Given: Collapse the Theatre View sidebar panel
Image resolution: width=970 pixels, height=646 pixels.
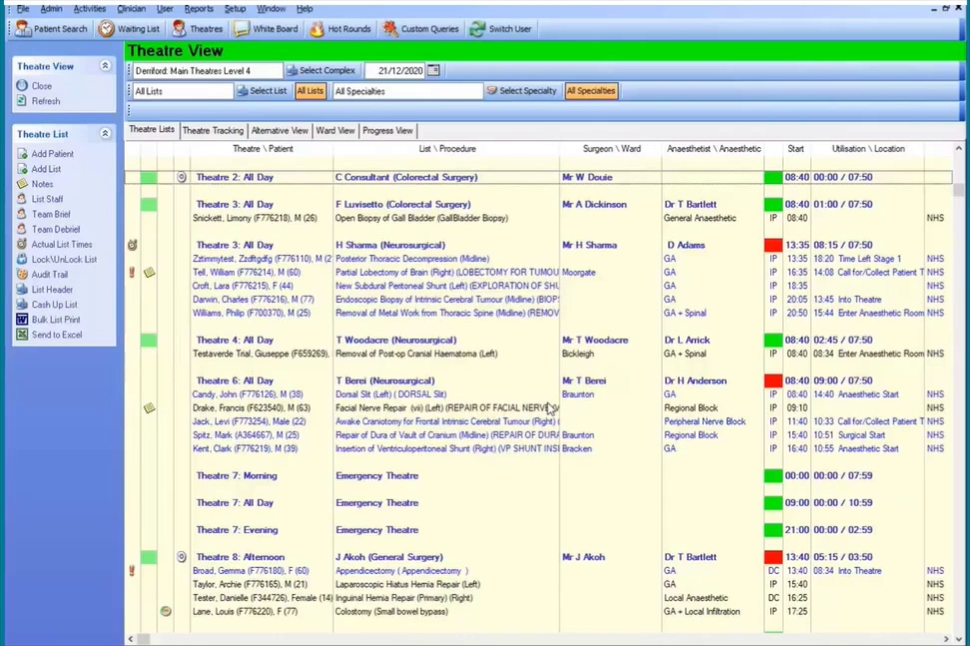Looking at the screenshot, I should pyautogui.click(x=105, y=66).
